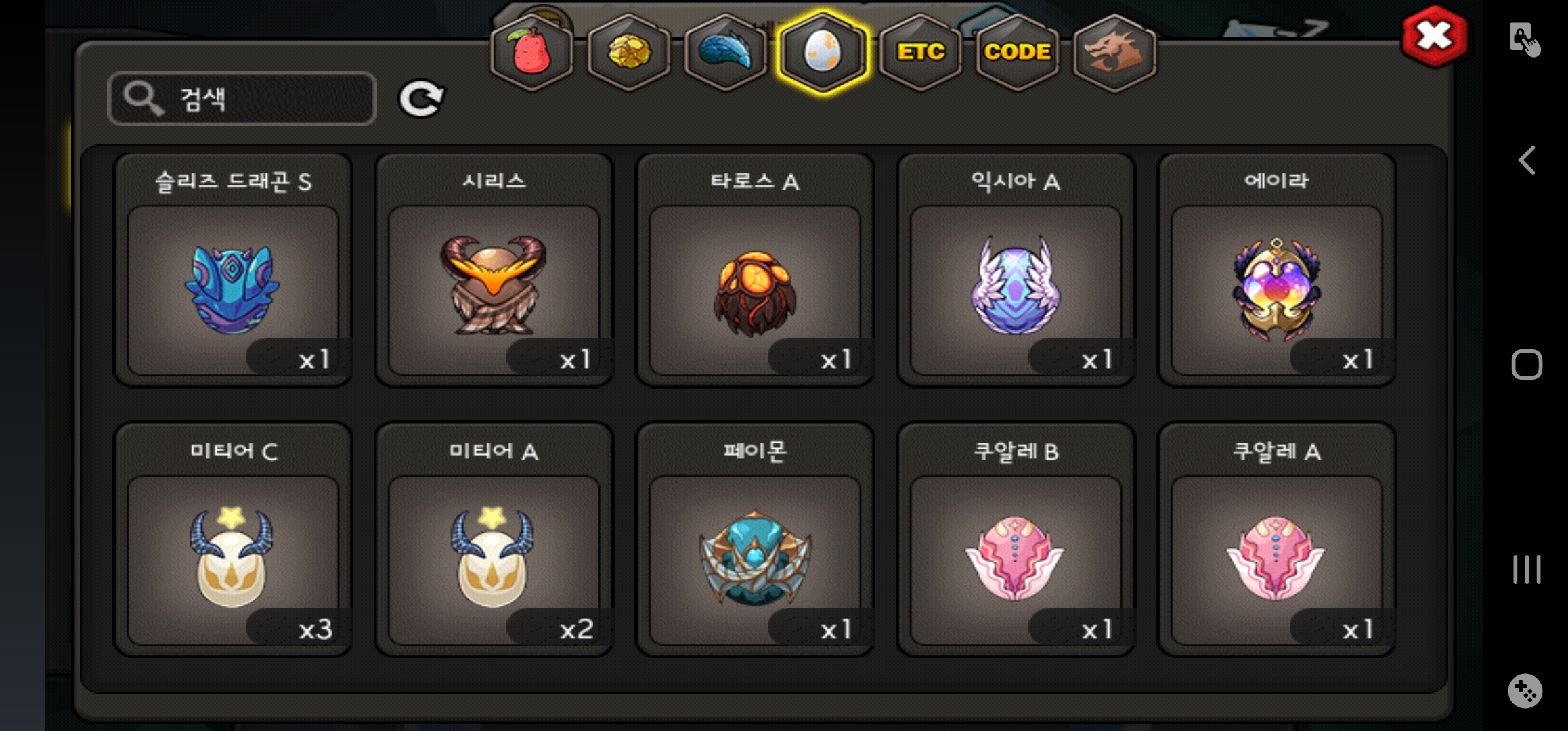The width and height of the screenshot is (1568, 731).
Task: Open the fruit food category tab
Action: pos(532,51)
